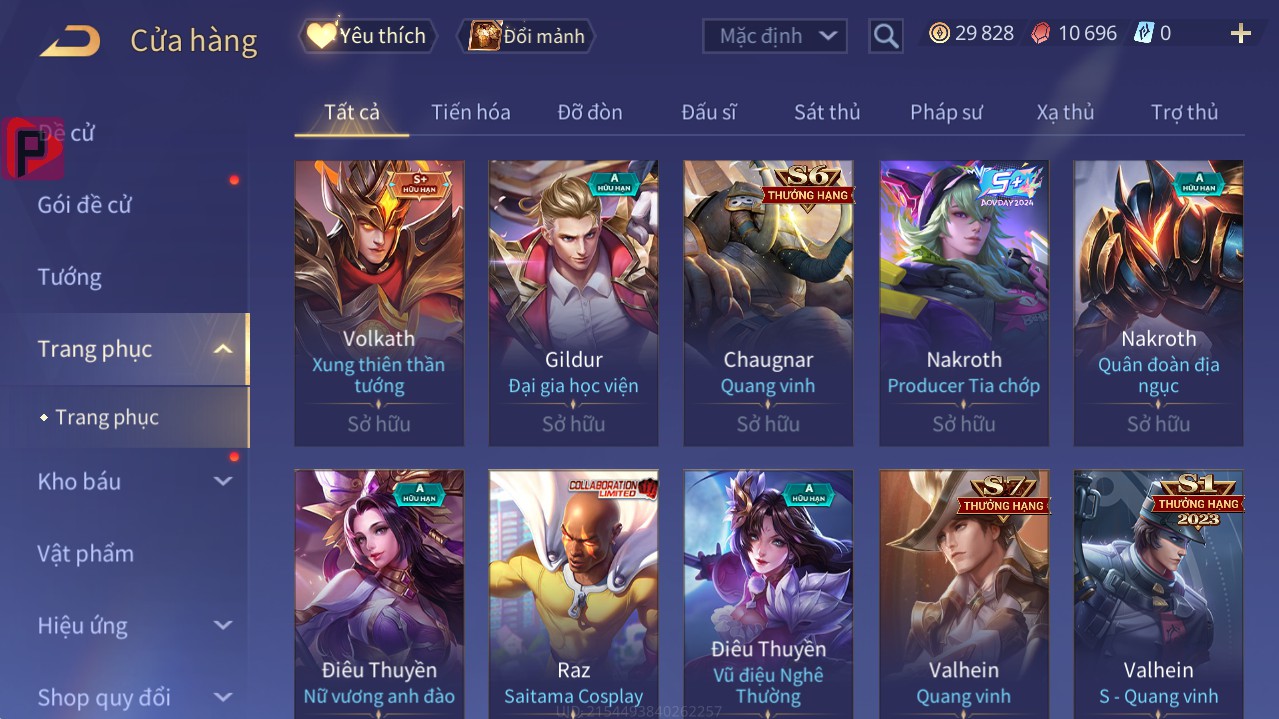Expand the Shop quy đổi section
The image size is (1279, 719).
(x=223, y=697)
